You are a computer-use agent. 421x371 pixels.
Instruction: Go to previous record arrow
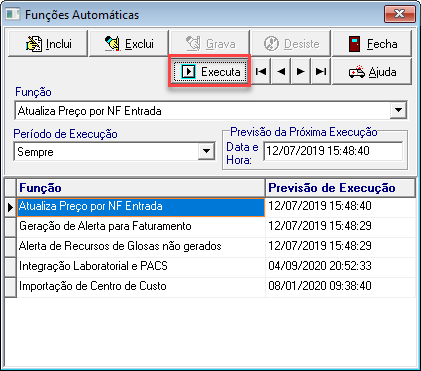[x=281, y=71]
